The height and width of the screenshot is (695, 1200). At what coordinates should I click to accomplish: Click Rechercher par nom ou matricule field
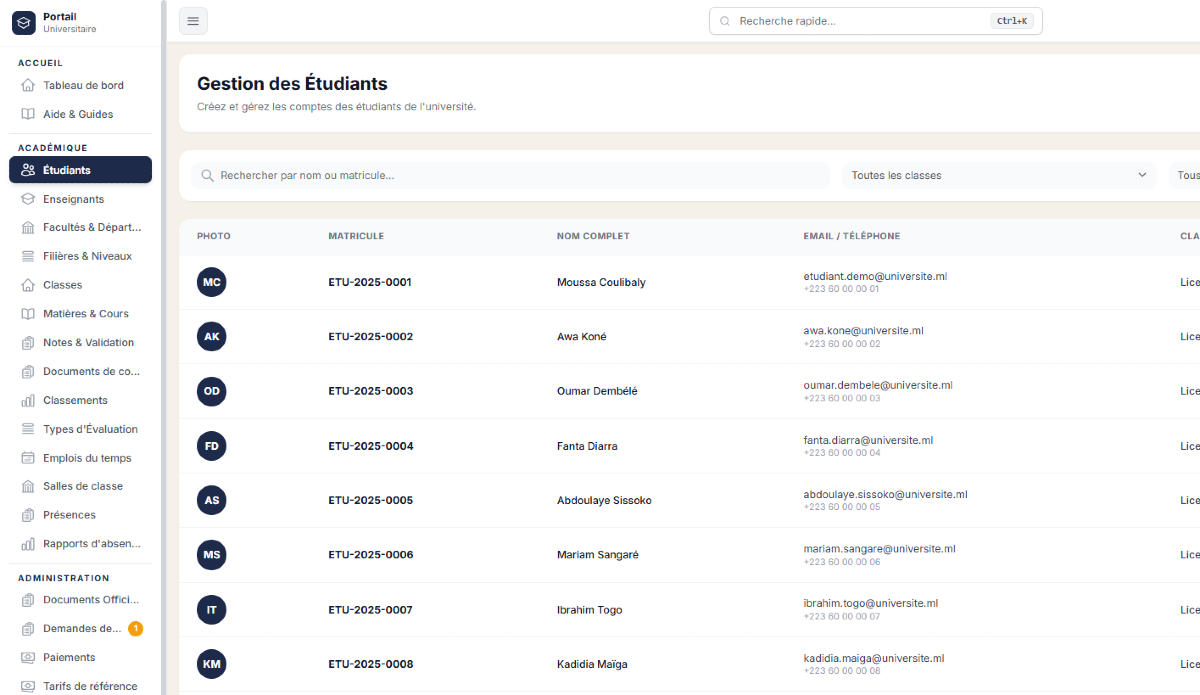tap(511, 175)
